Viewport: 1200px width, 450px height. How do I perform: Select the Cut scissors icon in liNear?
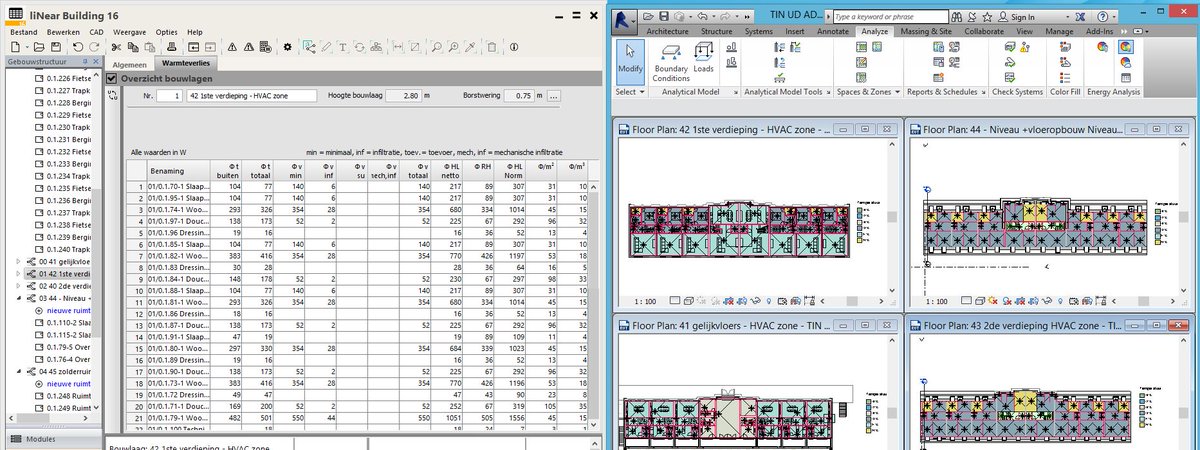click(x=116, y=47)
